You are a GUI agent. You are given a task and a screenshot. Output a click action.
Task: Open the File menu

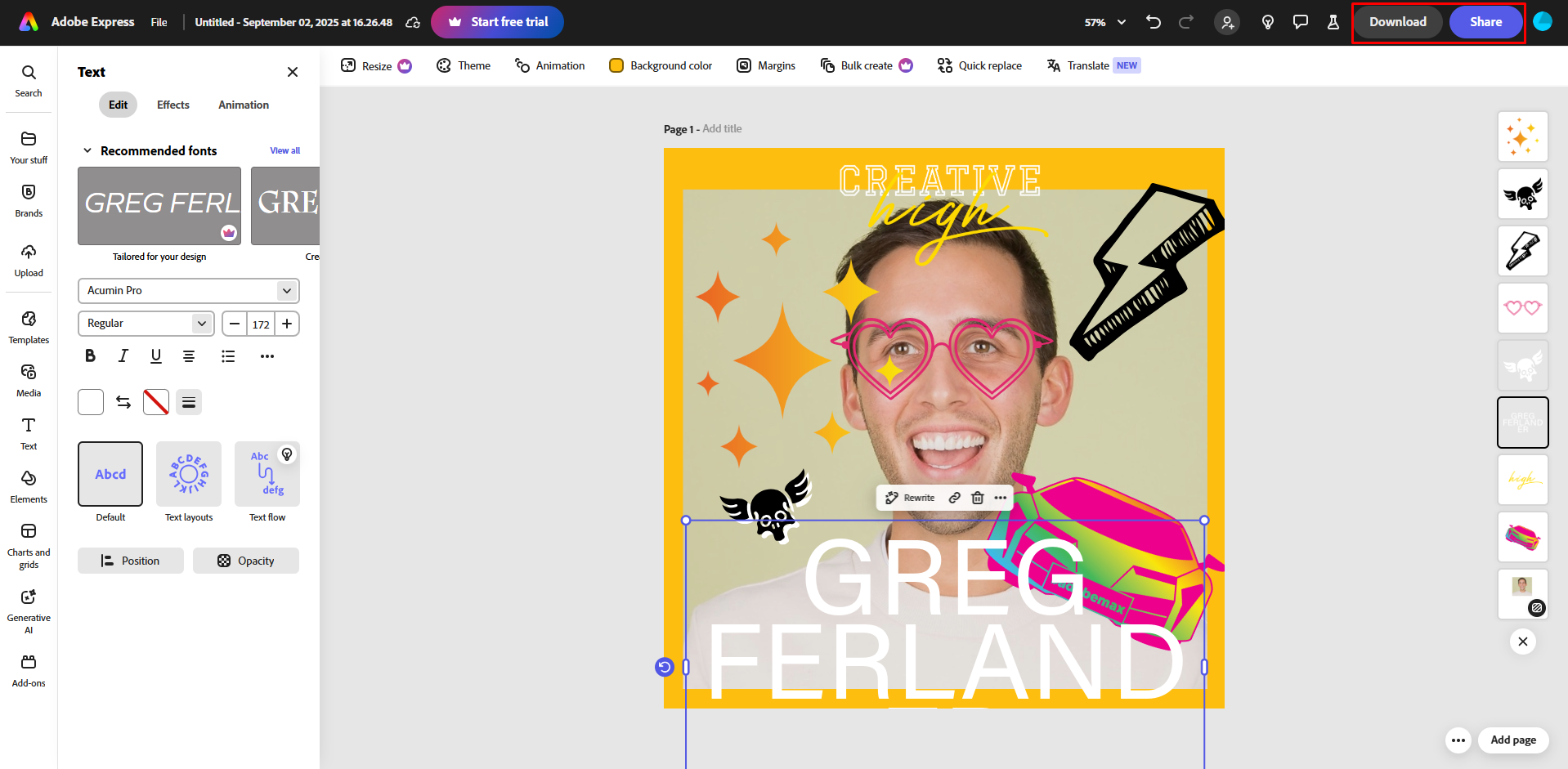159,22
